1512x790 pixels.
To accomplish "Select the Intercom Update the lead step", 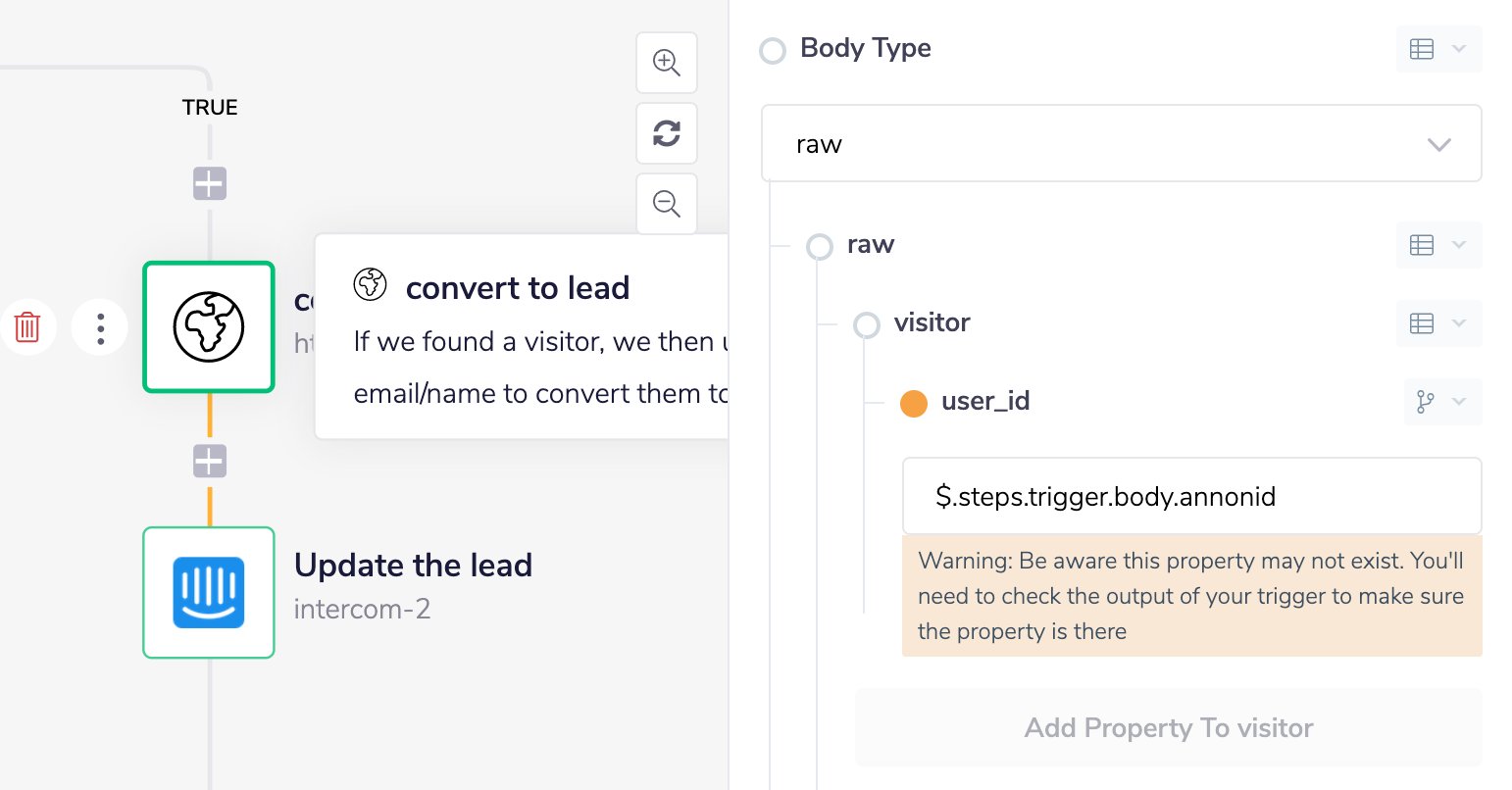I will (x=209, y=593).
